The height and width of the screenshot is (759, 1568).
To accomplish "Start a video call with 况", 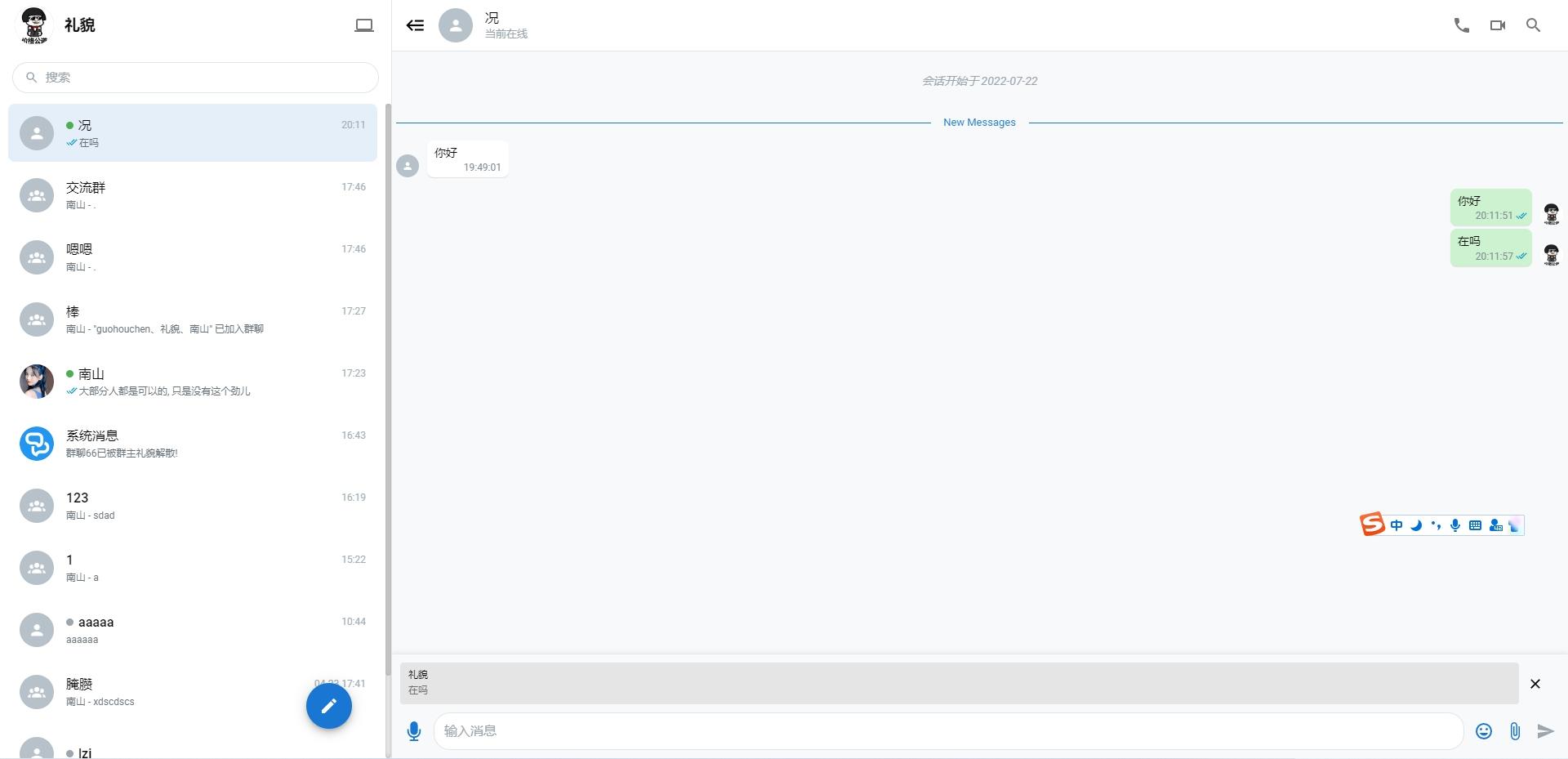I will 1498,25.
